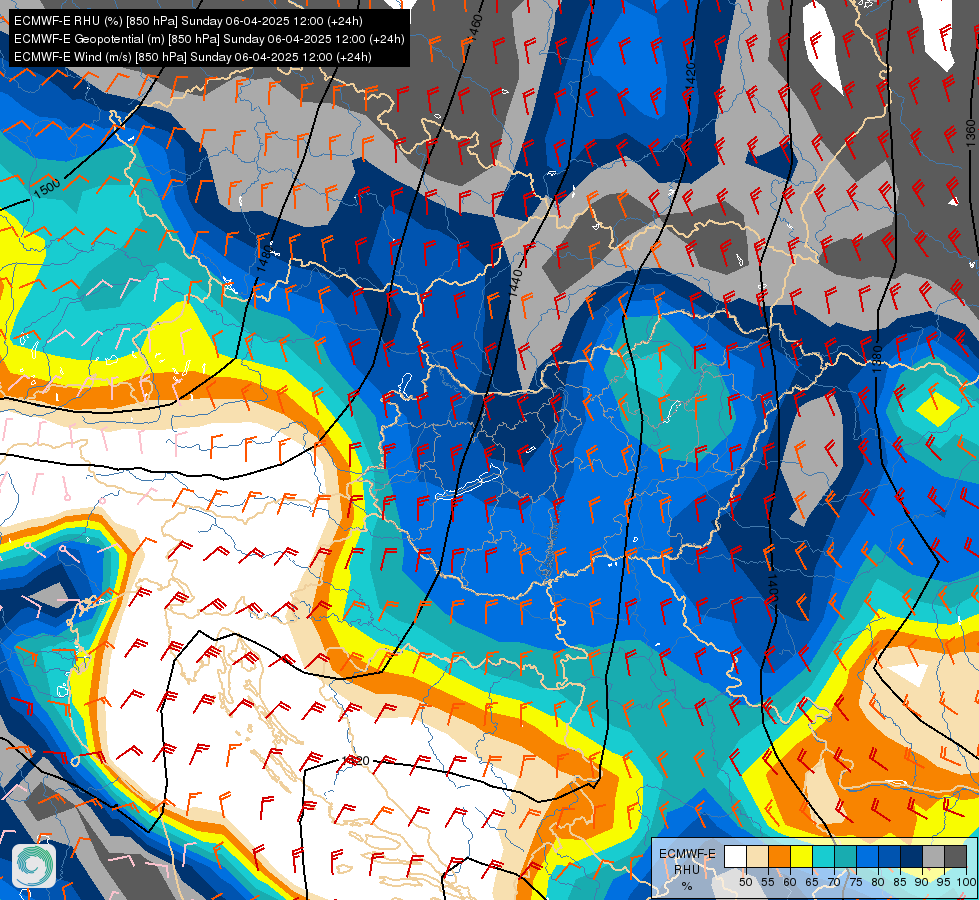Click the green swirl logo icon
Image resolution: width=979 pixels, height=900 pixels.
34,866
